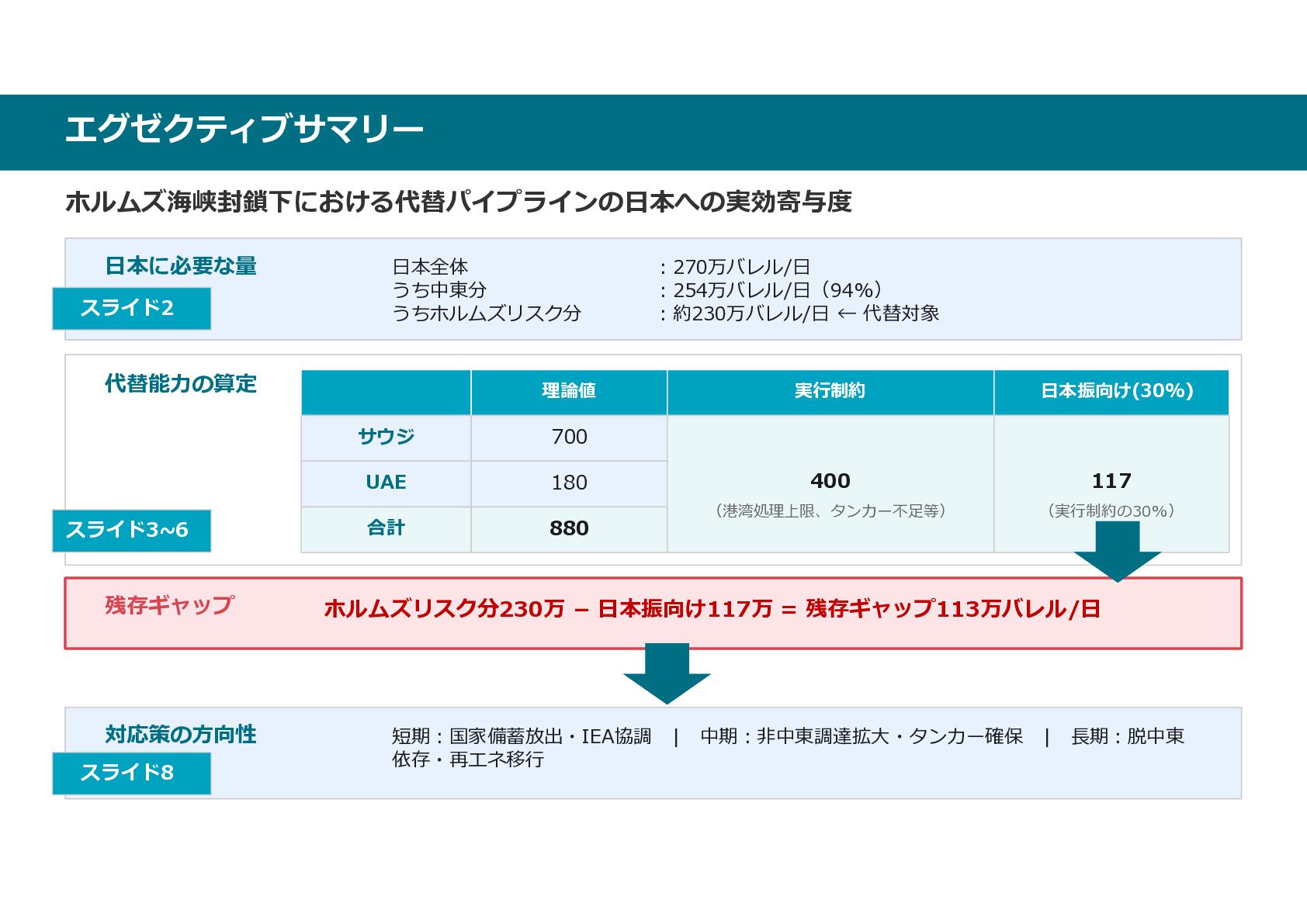Click the 400 value in 実行制約 column
This screenshot has width=1307, height=924.
pos(830,481)
